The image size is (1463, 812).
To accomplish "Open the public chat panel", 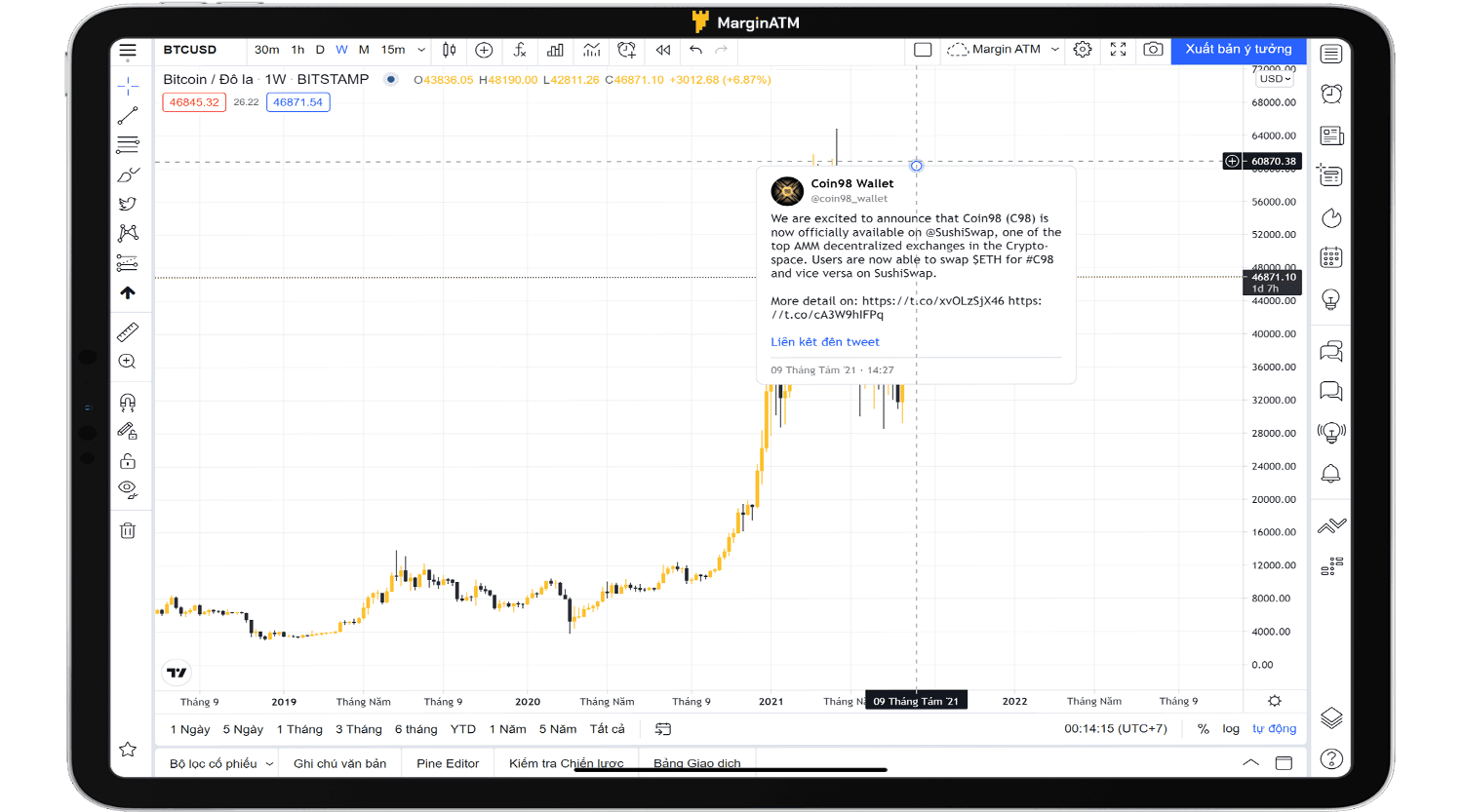I will [x=1331, y=351].
